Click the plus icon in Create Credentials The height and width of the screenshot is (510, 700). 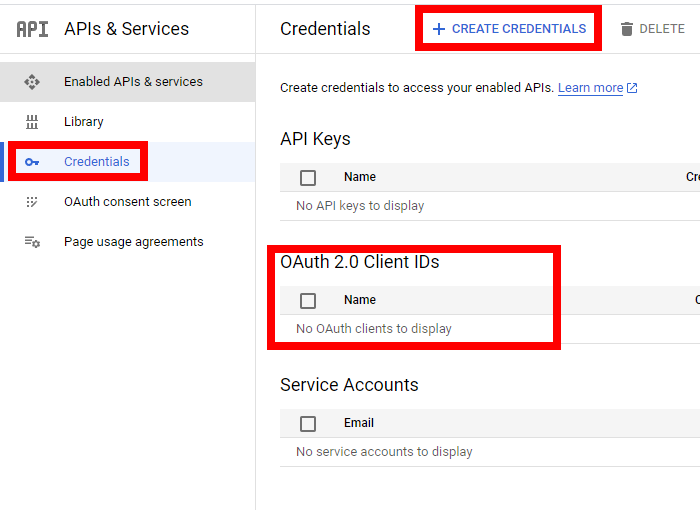pos(438,29)
